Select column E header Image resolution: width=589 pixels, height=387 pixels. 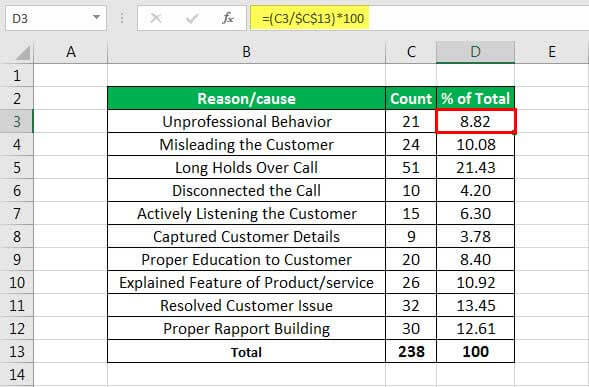tap(551, 52)
